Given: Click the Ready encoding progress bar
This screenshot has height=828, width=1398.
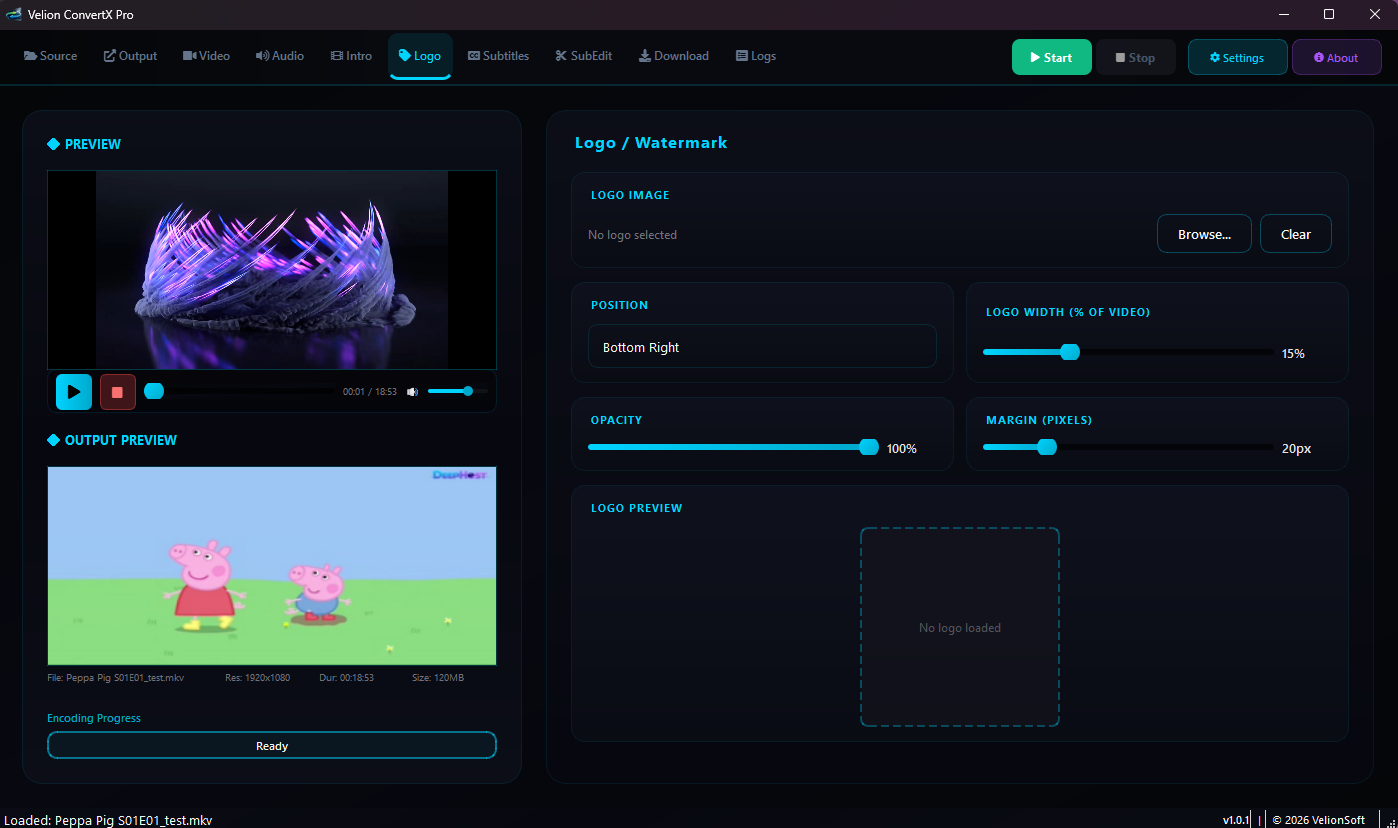Looking at the screenshot, I should click(272, 746).
